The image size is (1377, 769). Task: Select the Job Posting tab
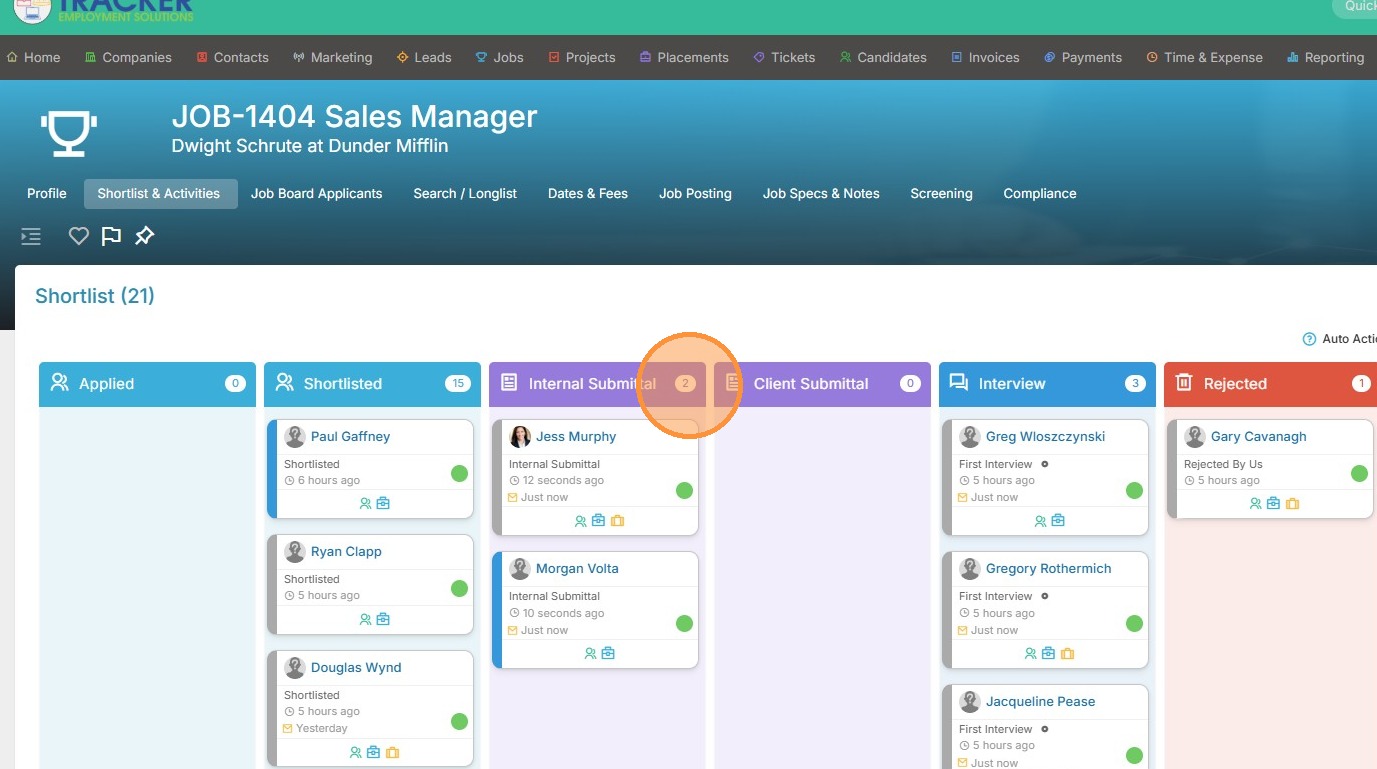695,193
